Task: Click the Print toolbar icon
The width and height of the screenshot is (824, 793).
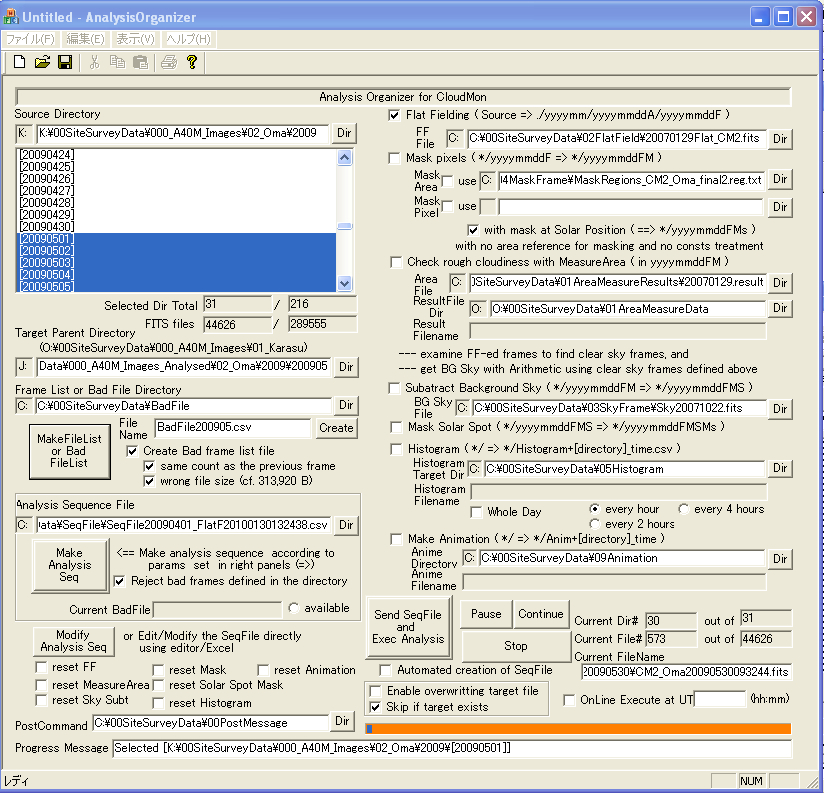Action: point(169,62)
